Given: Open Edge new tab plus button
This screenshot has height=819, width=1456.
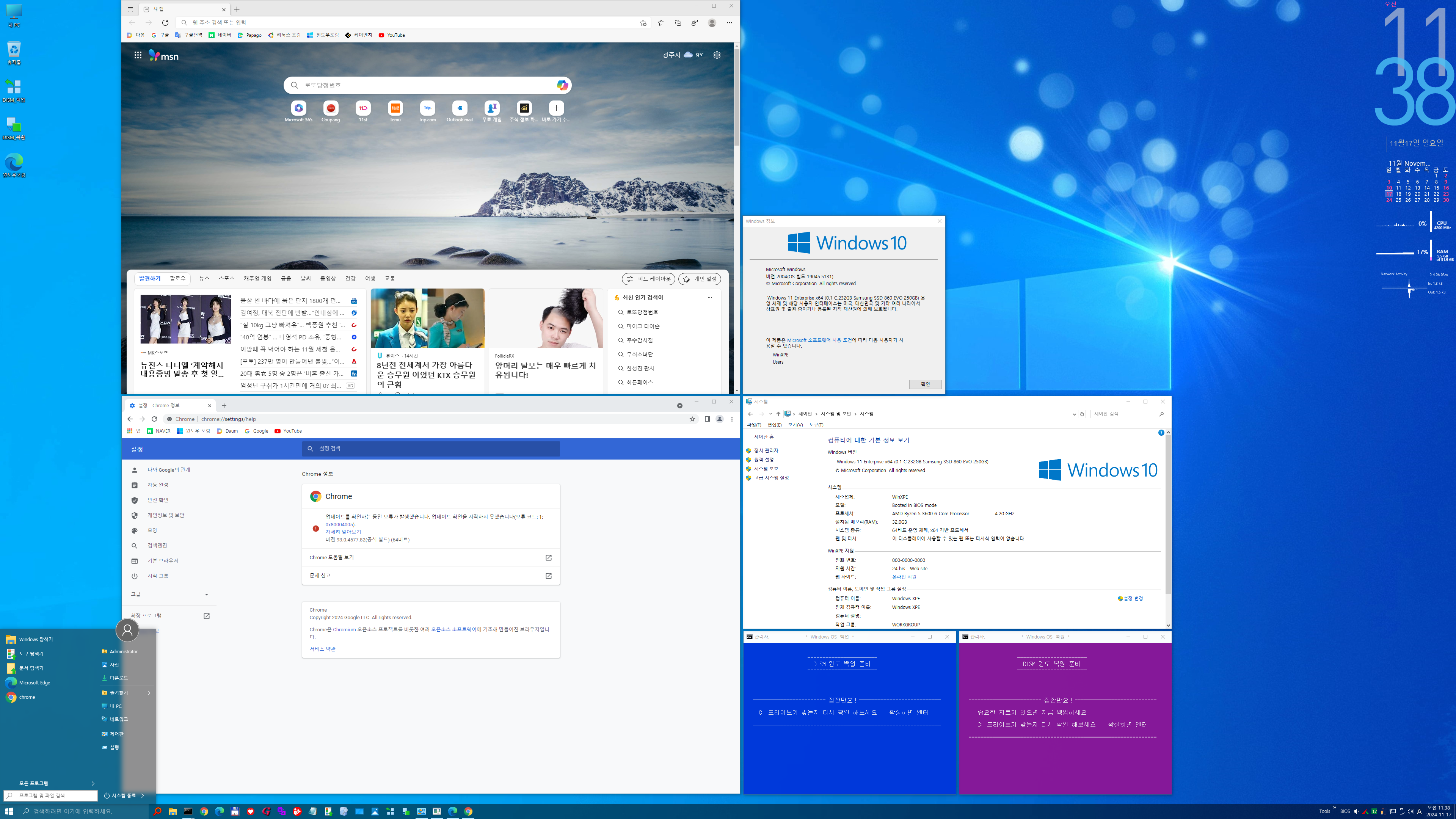Looking at the screenshot, I should click(237, 9).
